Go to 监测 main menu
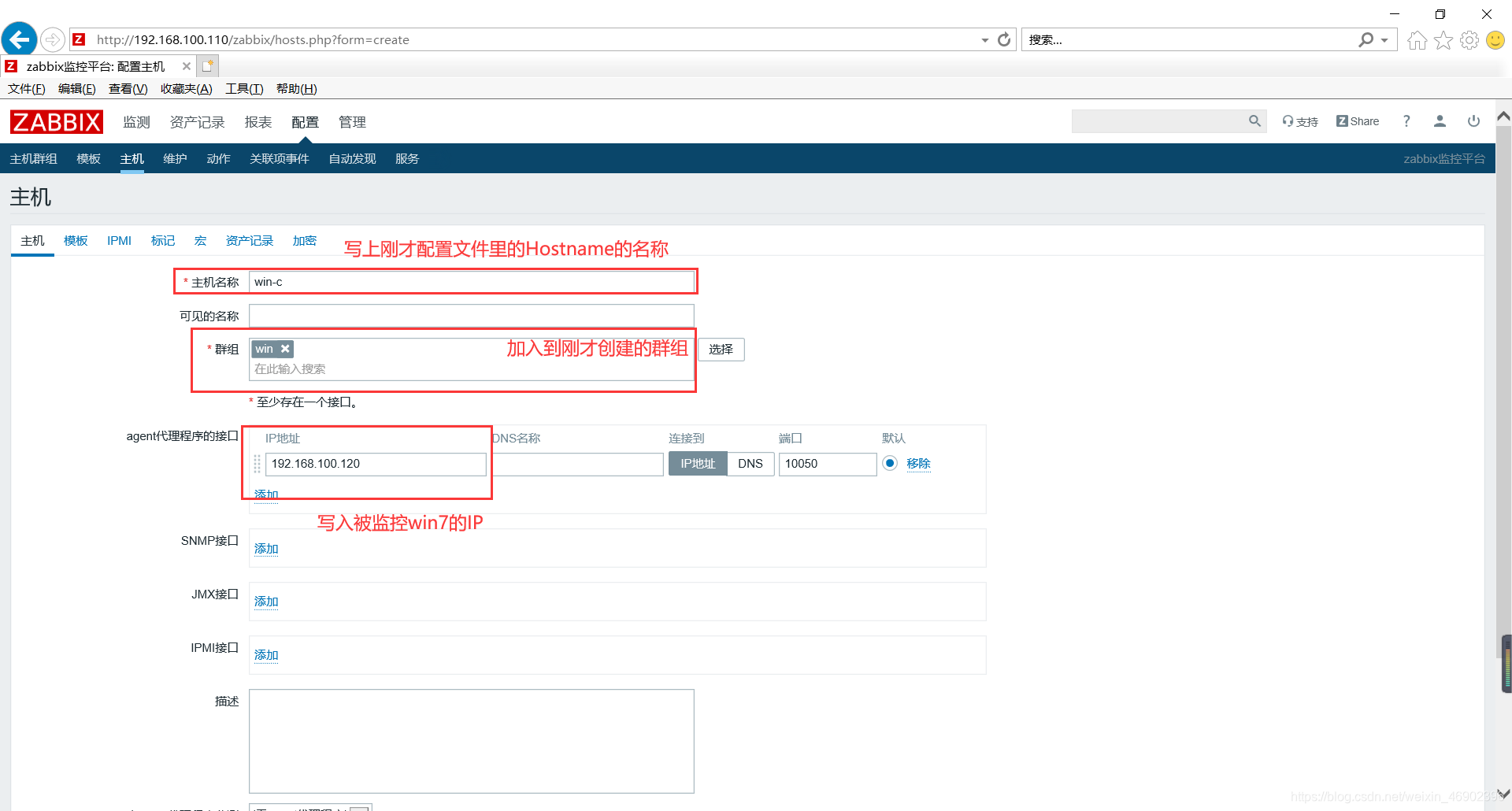This screenshot has height=811, width=1512. point(136,122)
